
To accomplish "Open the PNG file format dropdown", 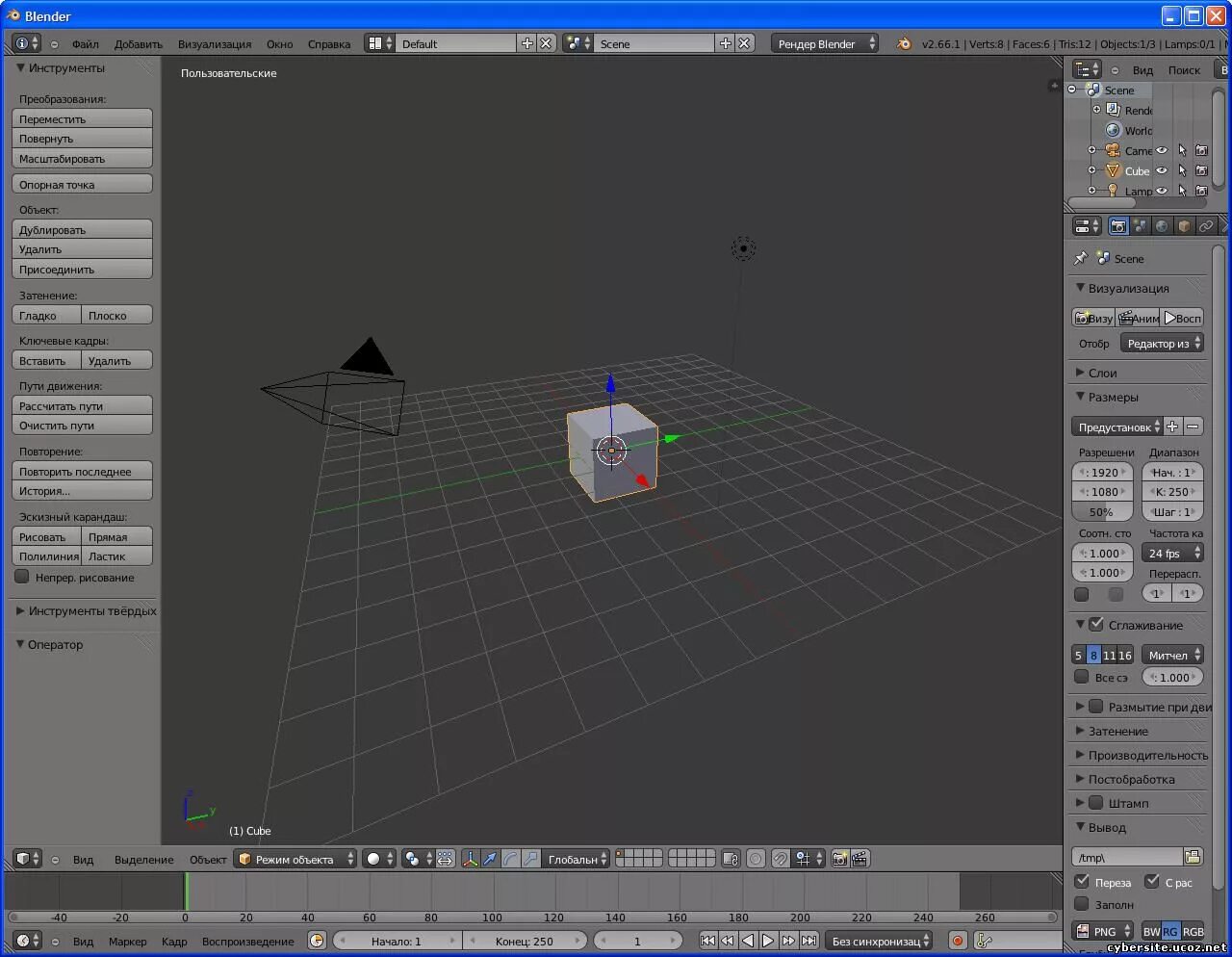I will [1103, 931].
